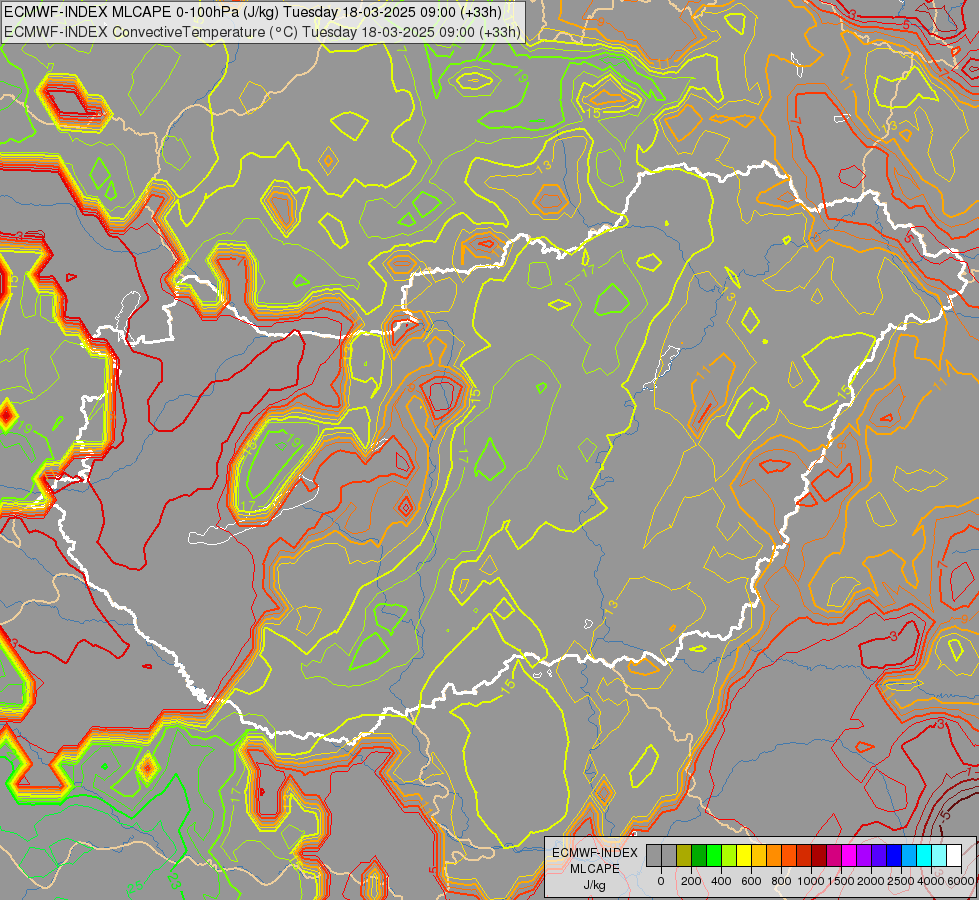Click the 1000 value on legend scale
The image size is (979, 900).
(811, 881)
